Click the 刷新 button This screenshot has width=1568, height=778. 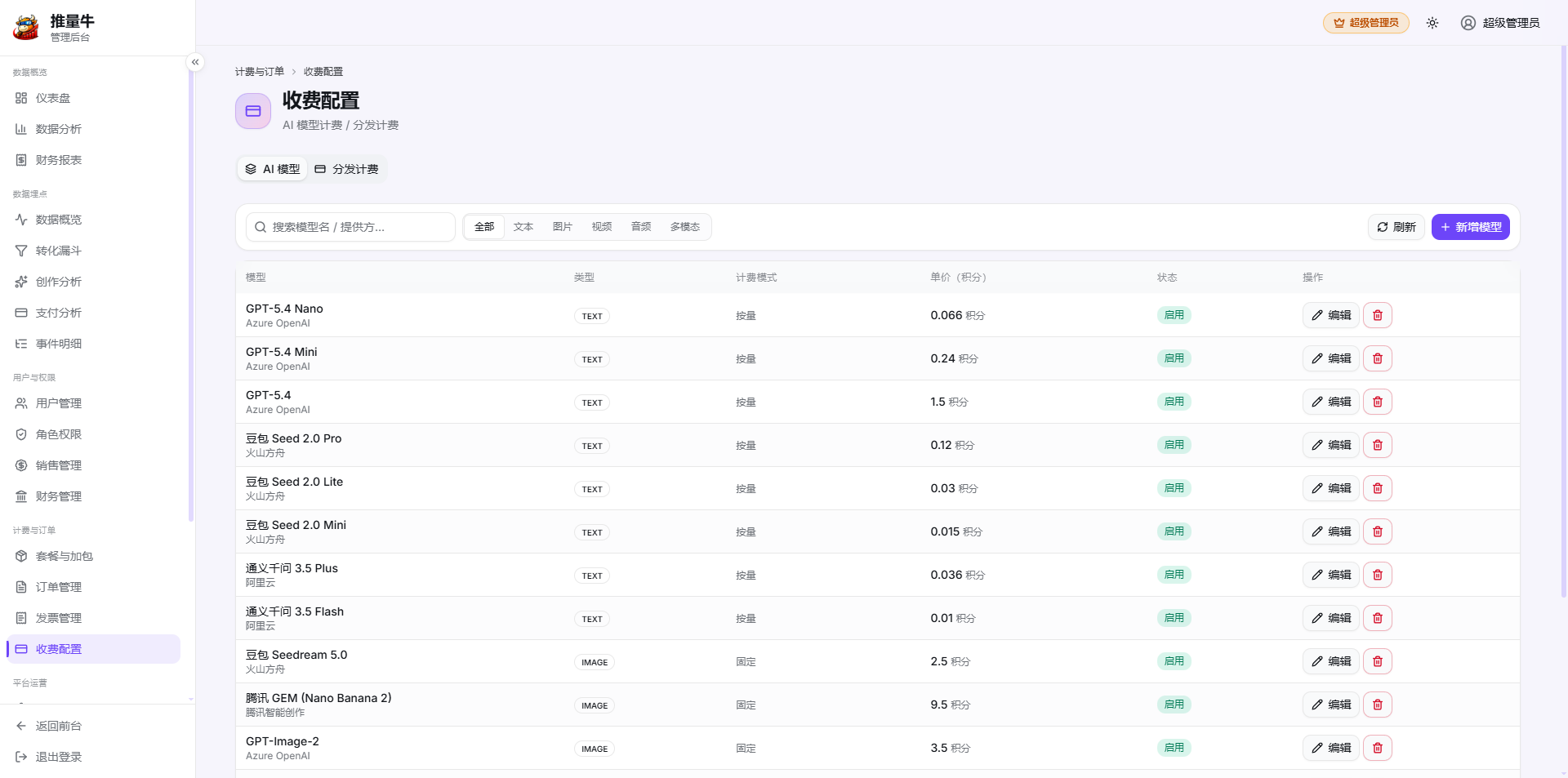(x=1396, y=227)
